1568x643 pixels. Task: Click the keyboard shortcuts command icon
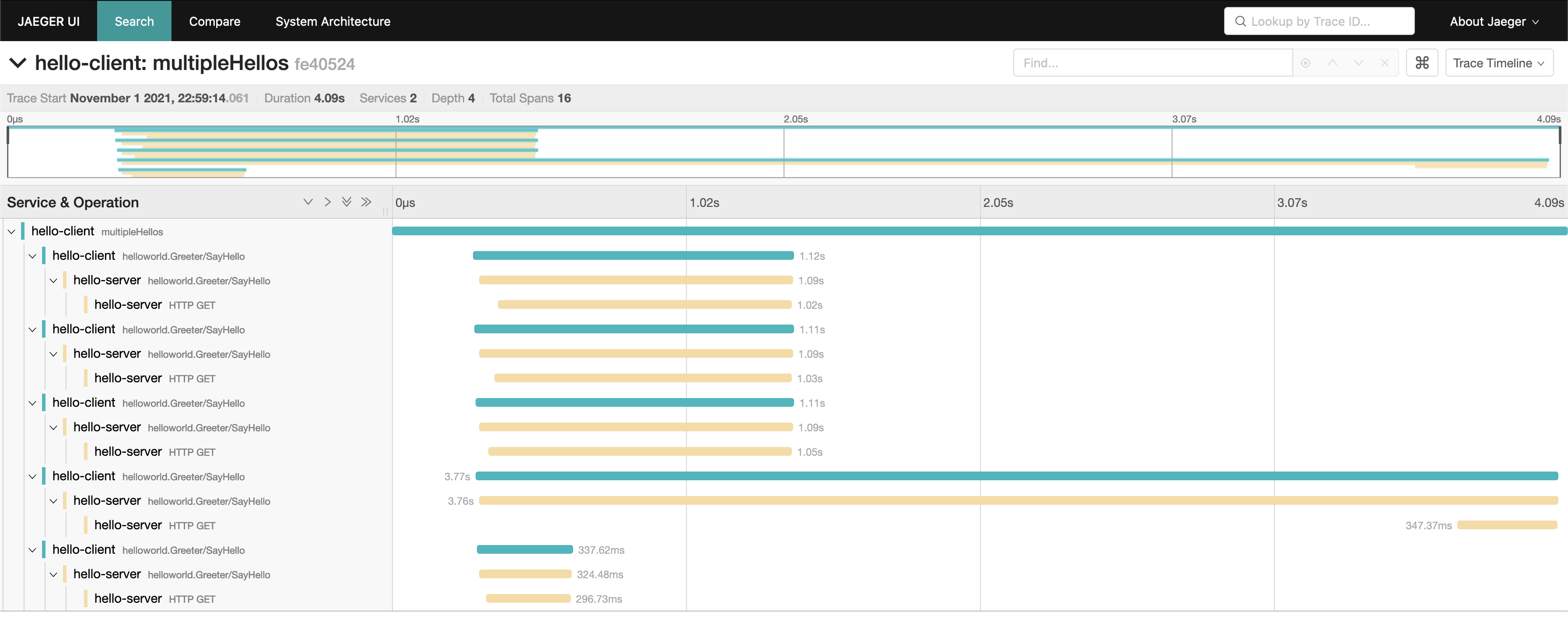(x=1421, y=63)
